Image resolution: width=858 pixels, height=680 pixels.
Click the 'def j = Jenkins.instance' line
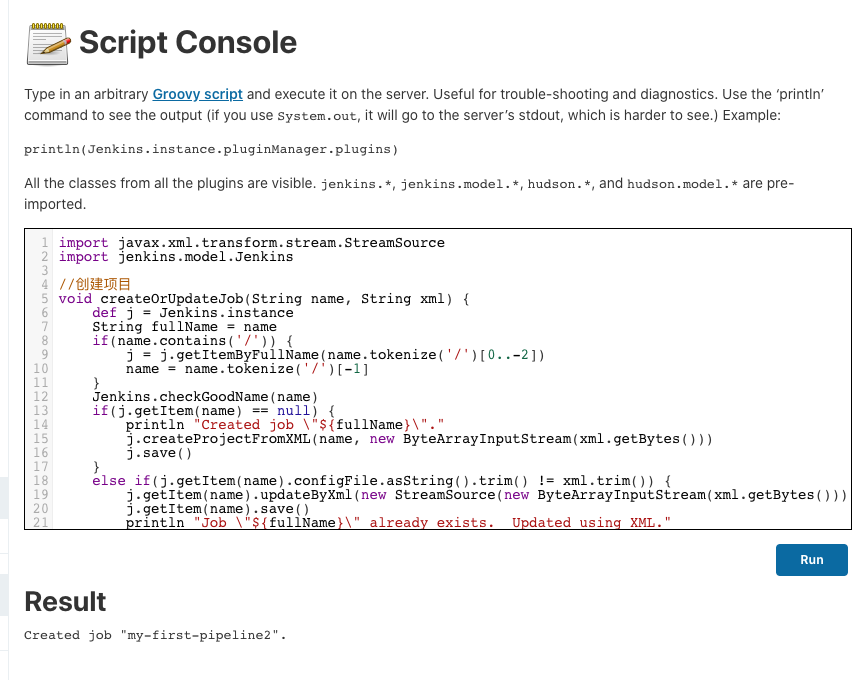click(x=192, y=312)
